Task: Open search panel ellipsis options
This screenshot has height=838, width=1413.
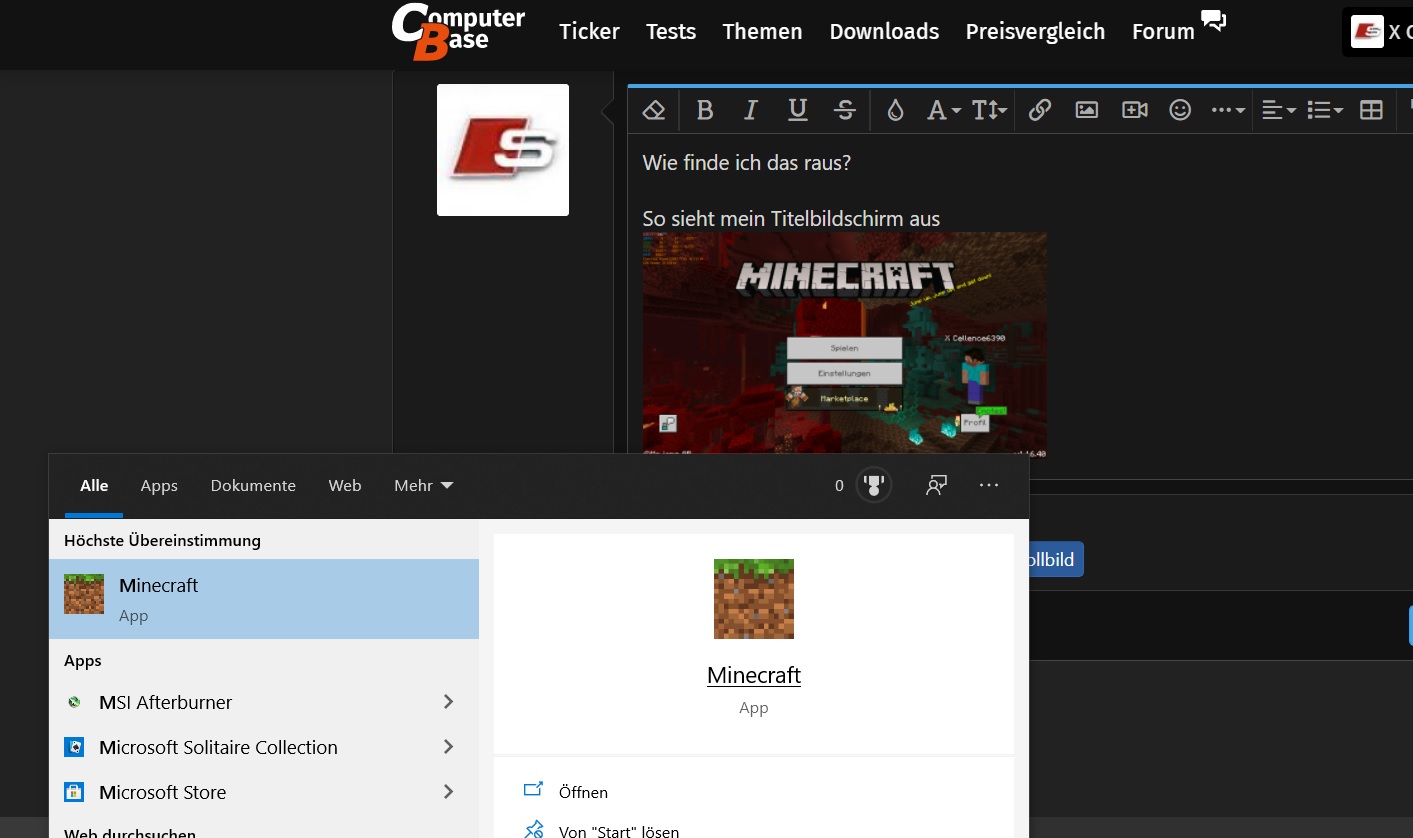Action: pos(989,485)
